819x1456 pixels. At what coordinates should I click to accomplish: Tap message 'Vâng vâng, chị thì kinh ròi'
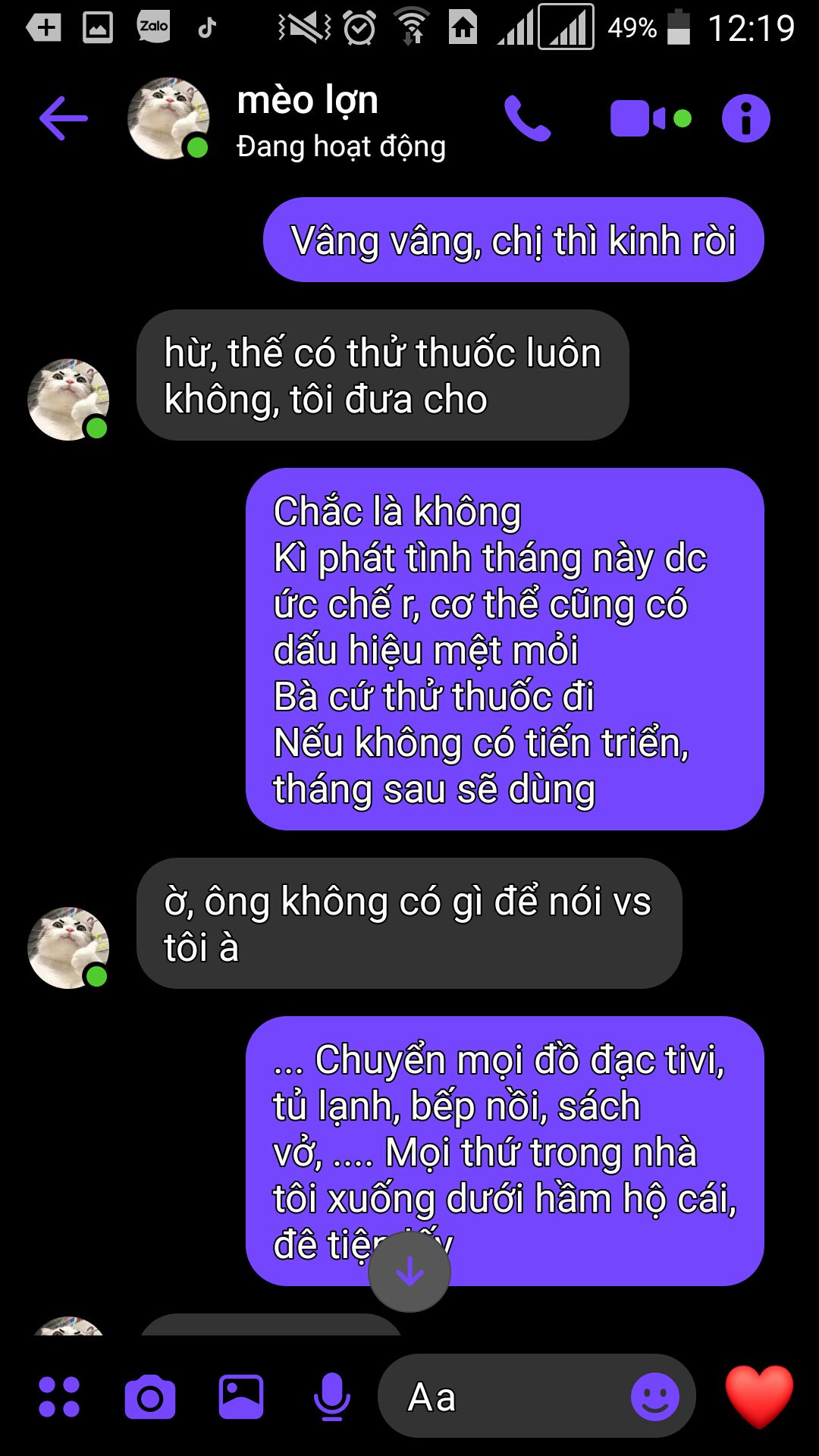point(513,240)
